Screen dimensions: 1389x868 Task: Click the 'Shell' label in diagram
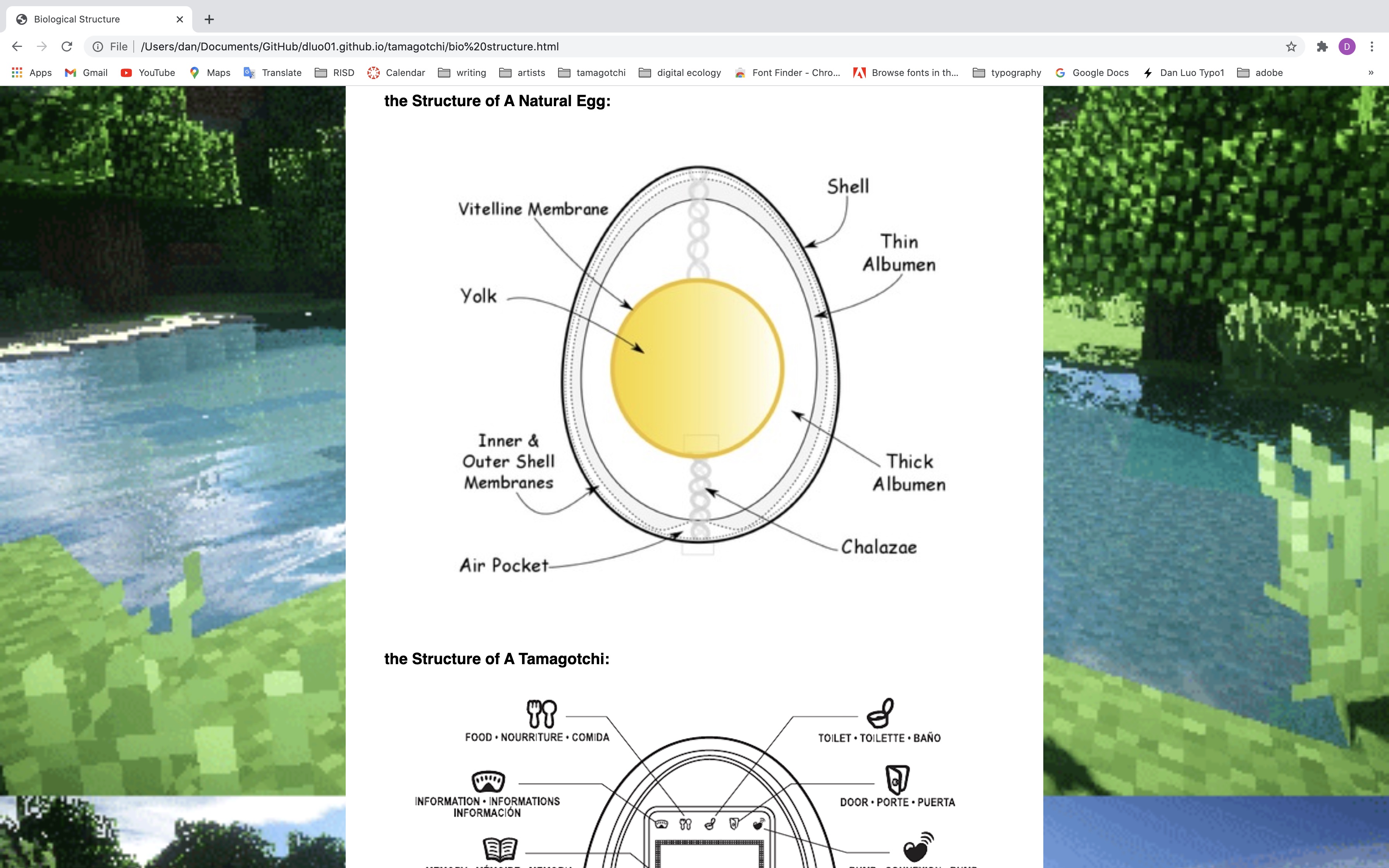click(x=848, y=186)
